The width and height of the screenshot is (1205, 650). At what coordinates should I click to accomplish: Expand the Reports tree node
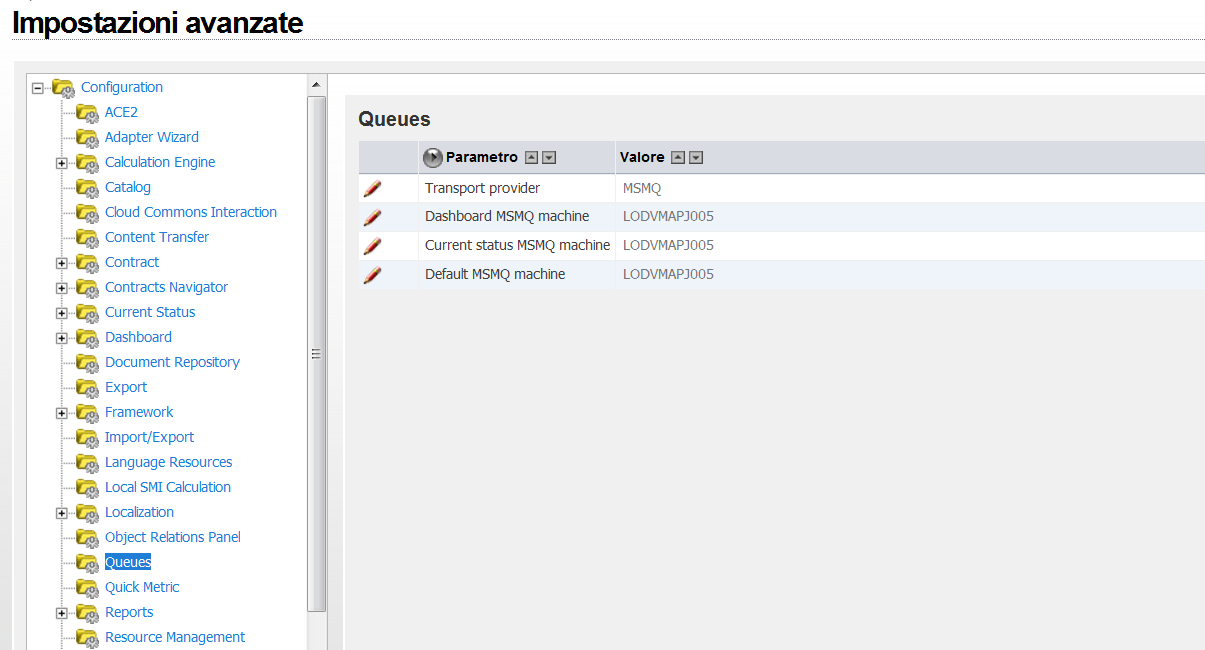(x=62, y=613)
